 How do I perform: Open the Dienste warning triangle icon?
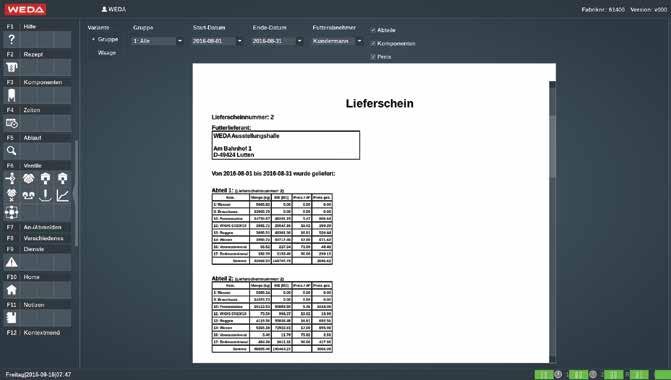(x=12, y=262)
